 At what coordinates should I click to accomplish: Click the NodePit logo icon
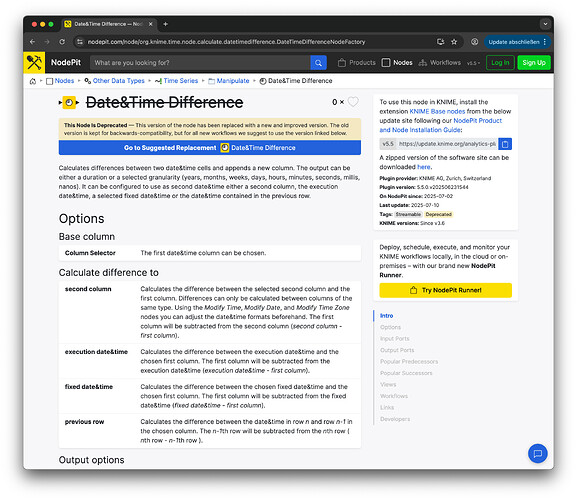[34, 62]
